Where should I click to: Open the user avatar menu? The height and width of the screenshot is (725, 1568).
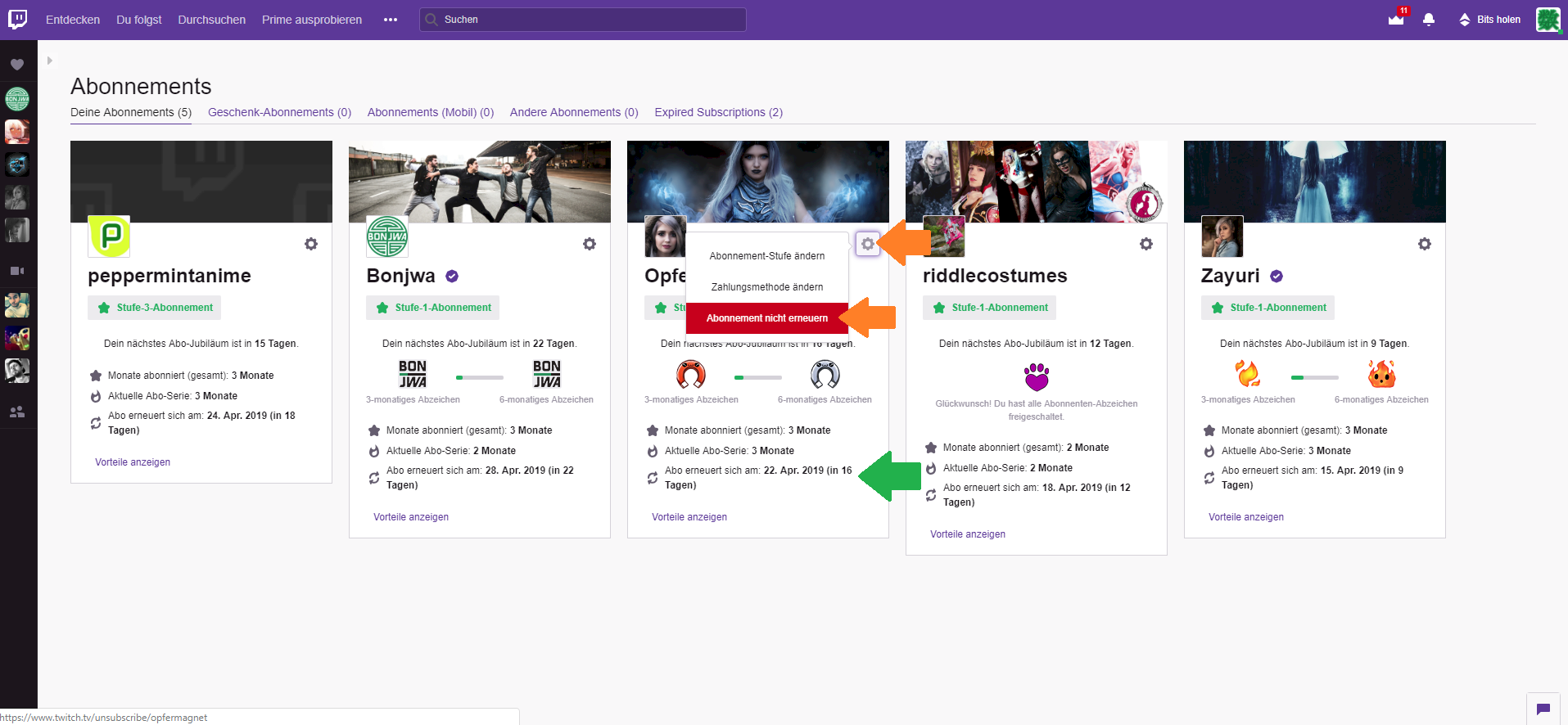coord(1548,20)
